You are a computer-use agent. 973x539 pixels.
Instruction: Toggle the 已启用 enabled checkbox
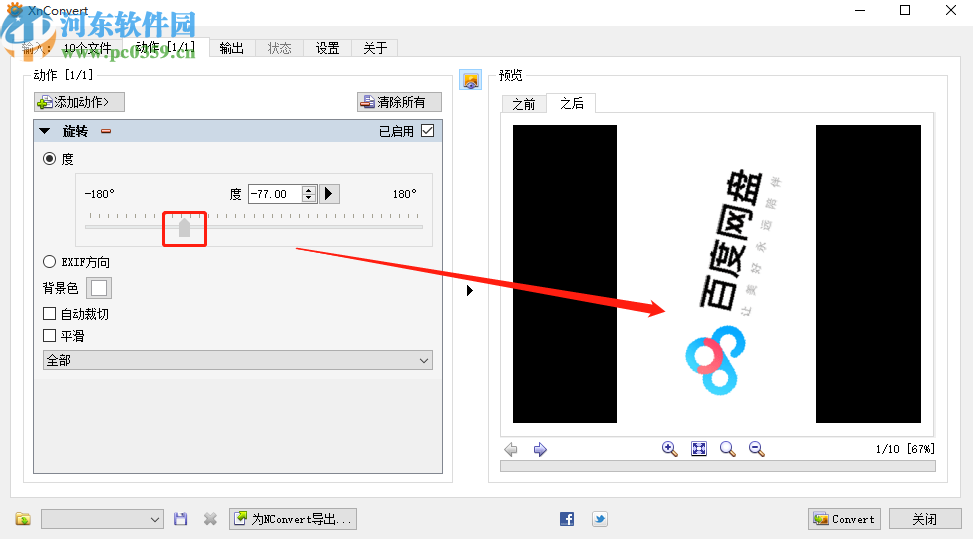[x=428, y=131]
